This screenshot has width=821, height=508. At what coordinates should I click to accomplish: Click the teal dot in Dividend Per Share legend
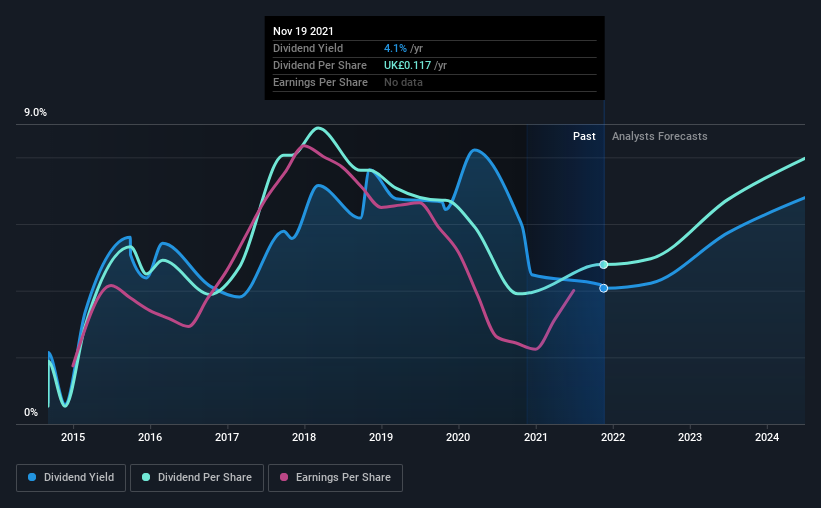[146, 477]
